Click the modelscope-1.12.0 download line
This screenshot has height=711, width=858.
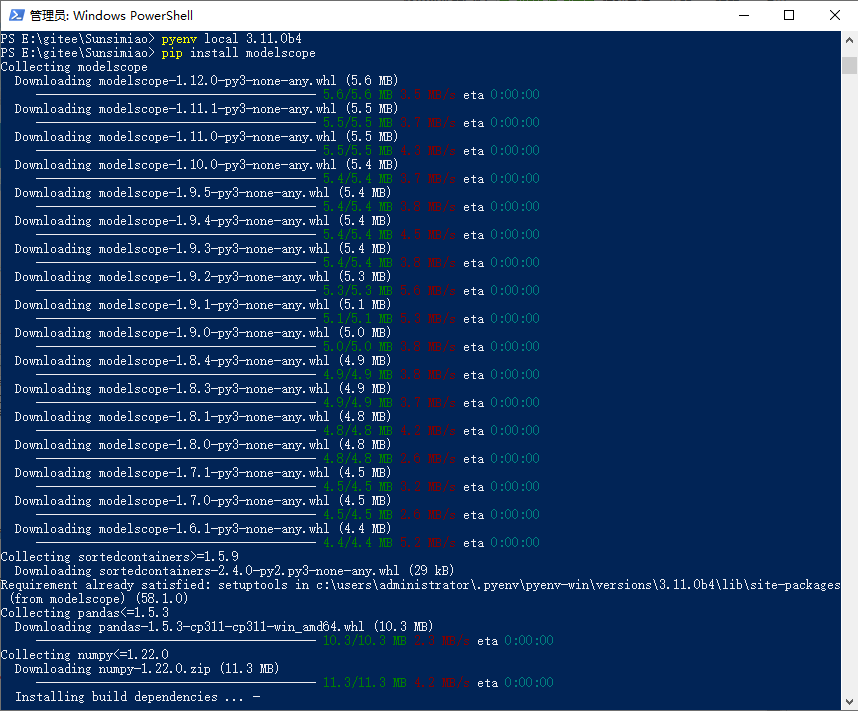tap(206, 81)
